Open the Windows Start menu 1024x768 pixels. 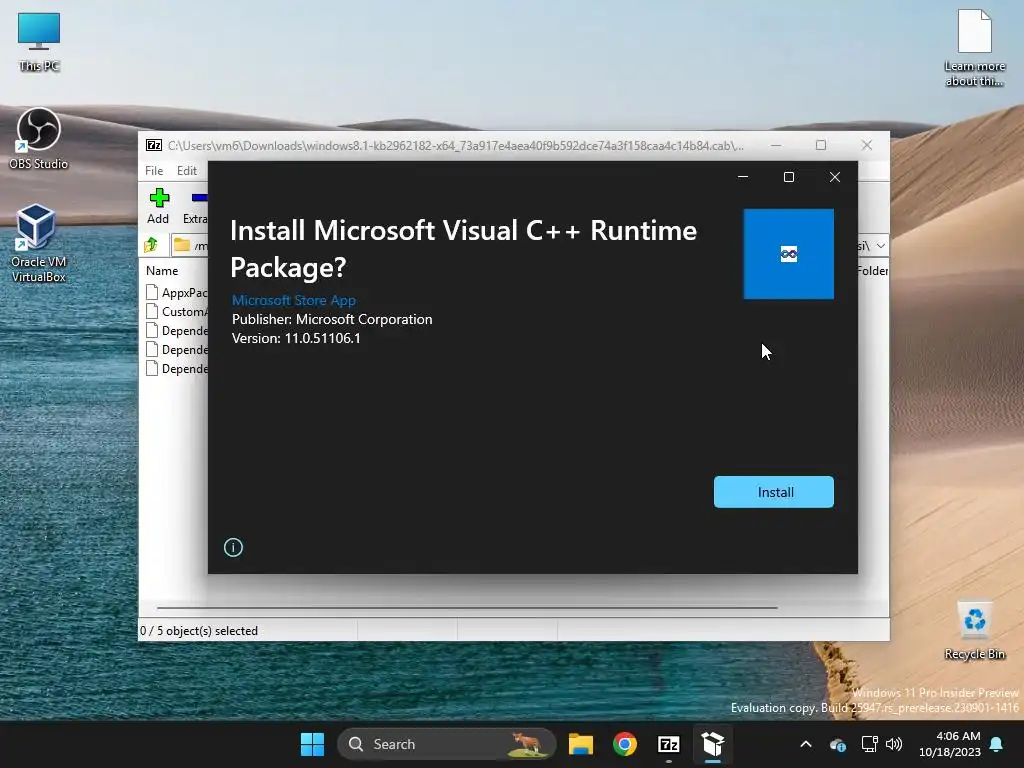pos(312,744)
